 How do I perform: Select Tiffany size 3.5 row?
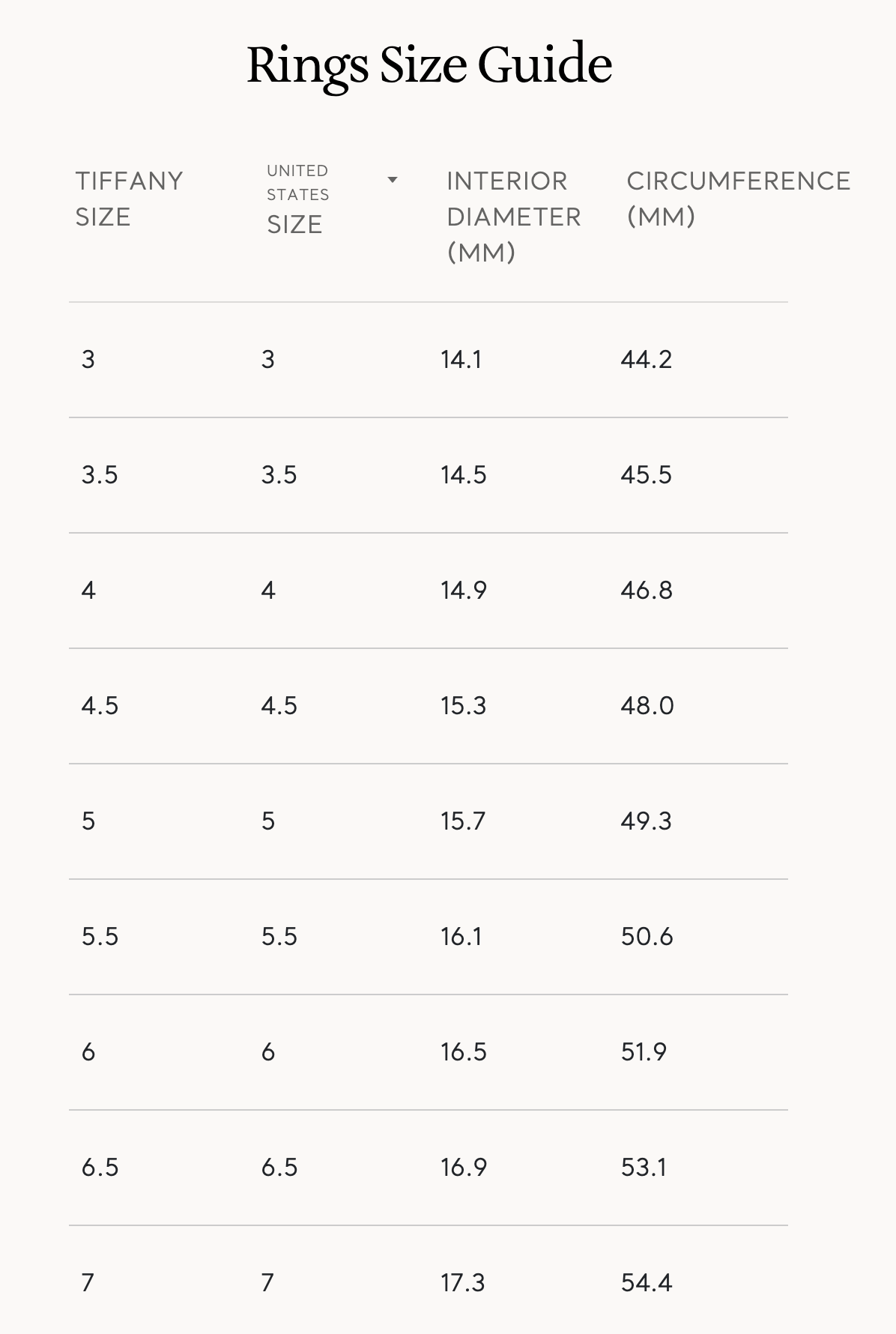point(429,475)
